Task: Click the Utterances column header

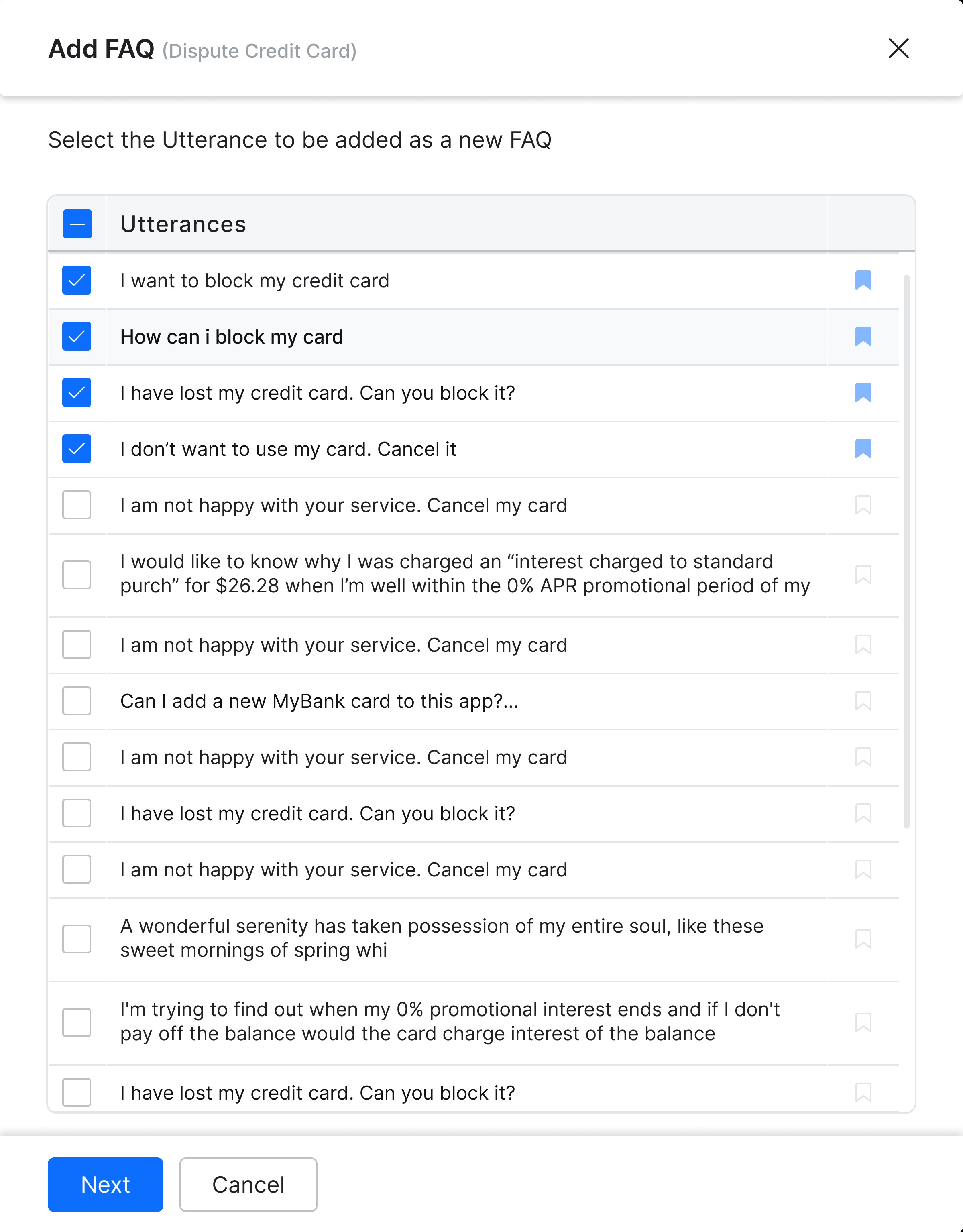Action: [183, 224]
